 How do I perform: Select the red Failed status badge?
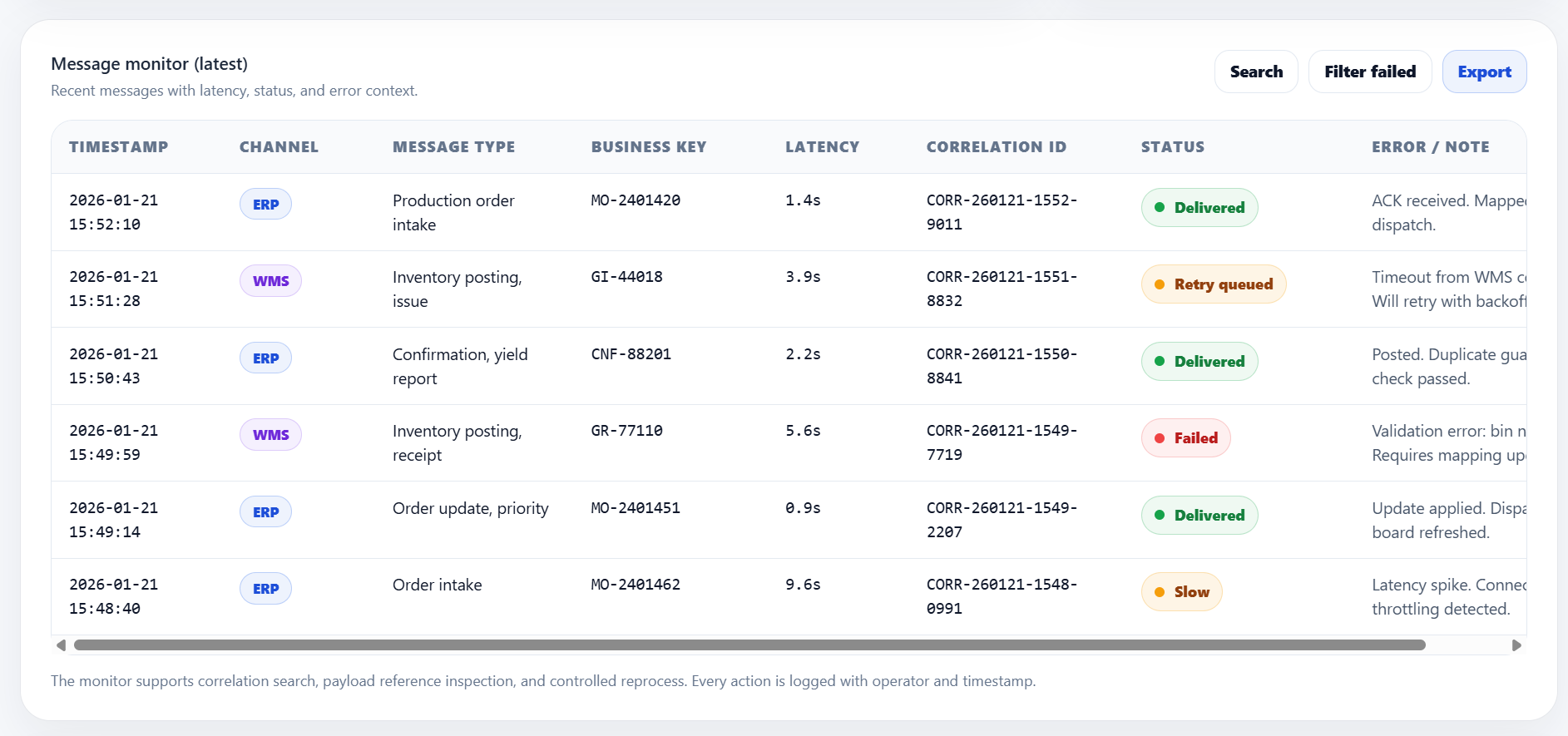[x=1185, y=438]
